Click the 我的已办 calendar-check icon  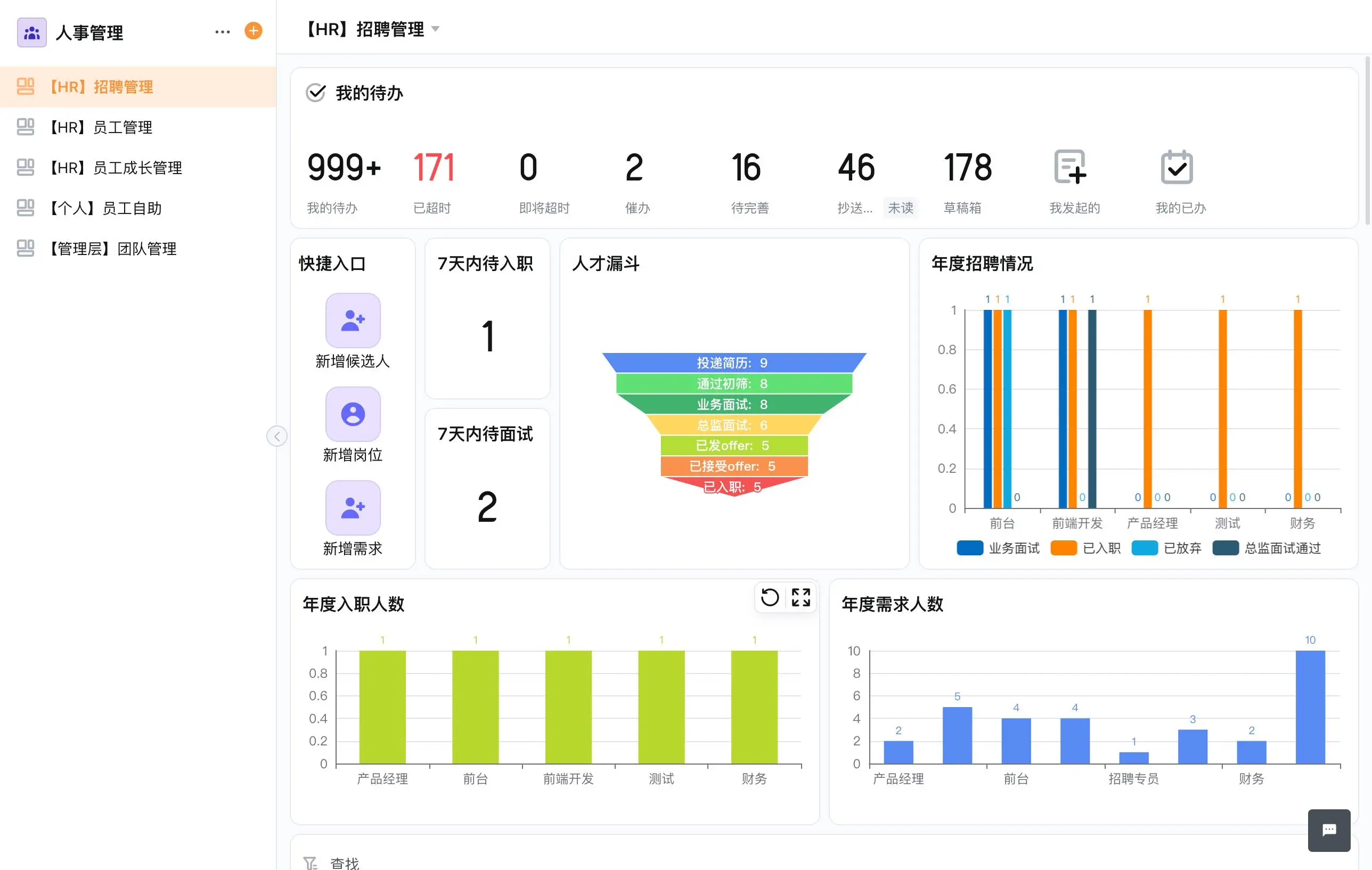click(x=1177, y=167)
